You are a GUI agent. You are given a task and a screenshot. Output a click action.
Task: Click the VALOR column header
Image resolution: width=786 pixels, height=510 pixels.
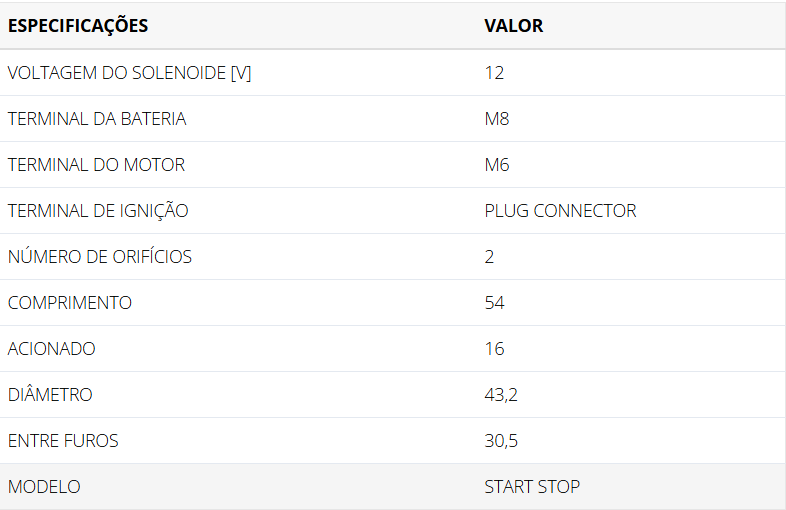pos(514,26)
